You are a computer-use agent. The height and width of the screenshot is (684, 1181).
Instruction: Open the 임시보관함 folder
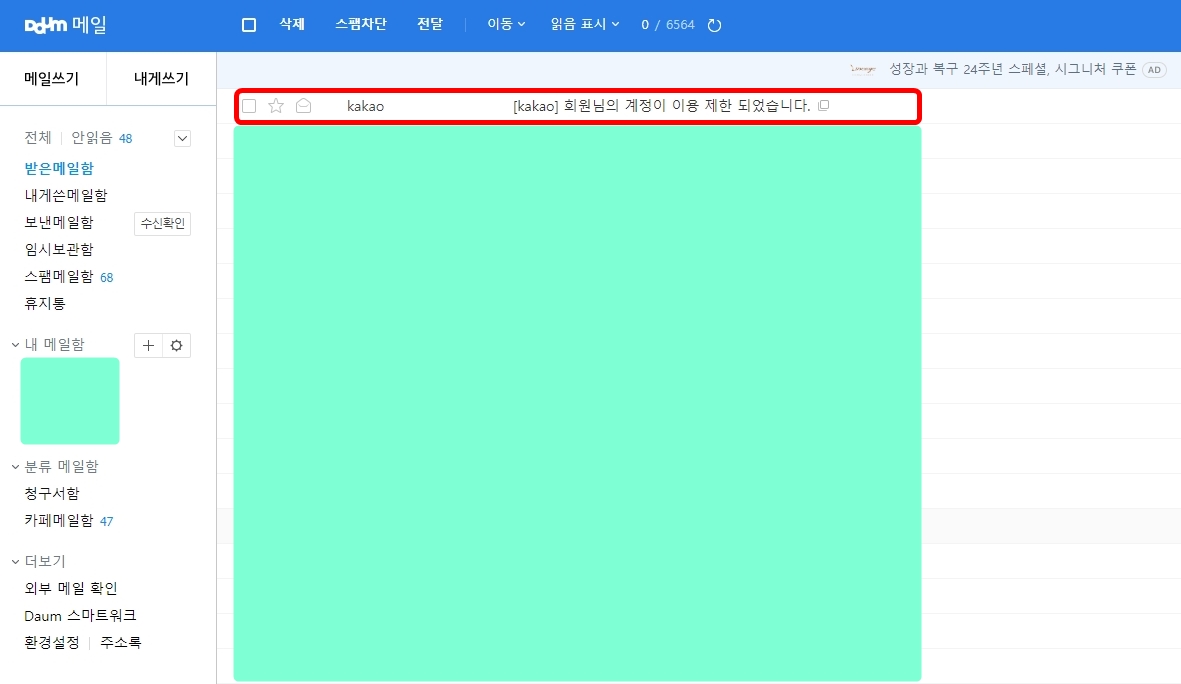(59, 249)
